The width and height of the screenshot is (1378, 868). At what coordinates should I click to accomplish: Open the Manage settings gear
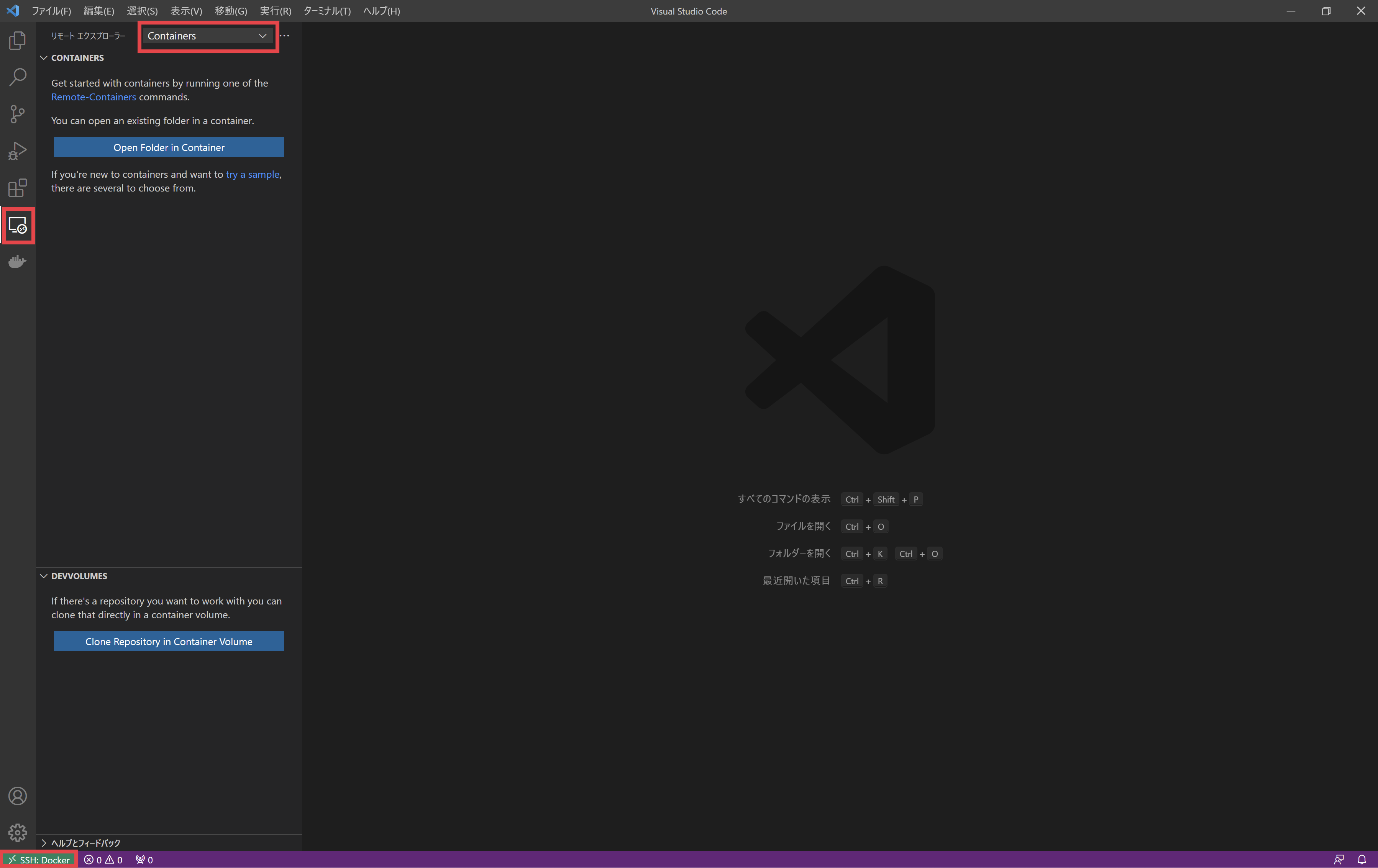pos(17,833)
